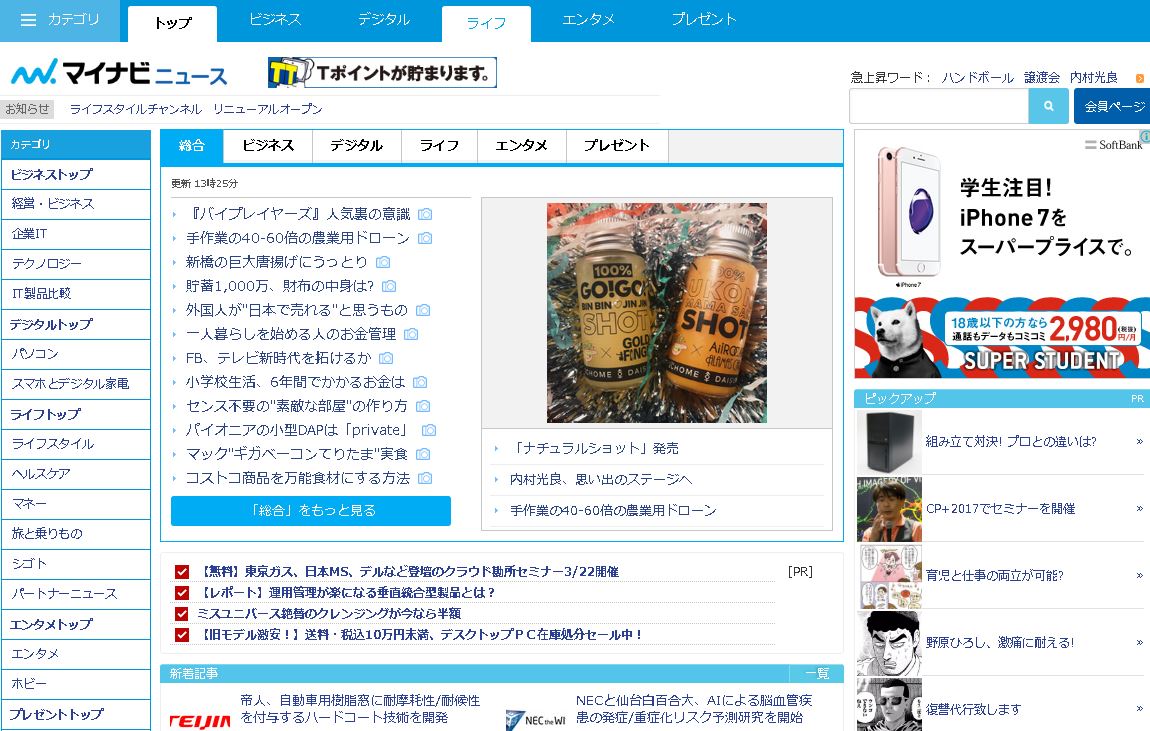Open 「ナチュラルショット」発売 article link
Viewport: 1150px width, 731px height.
pos(594,449)
